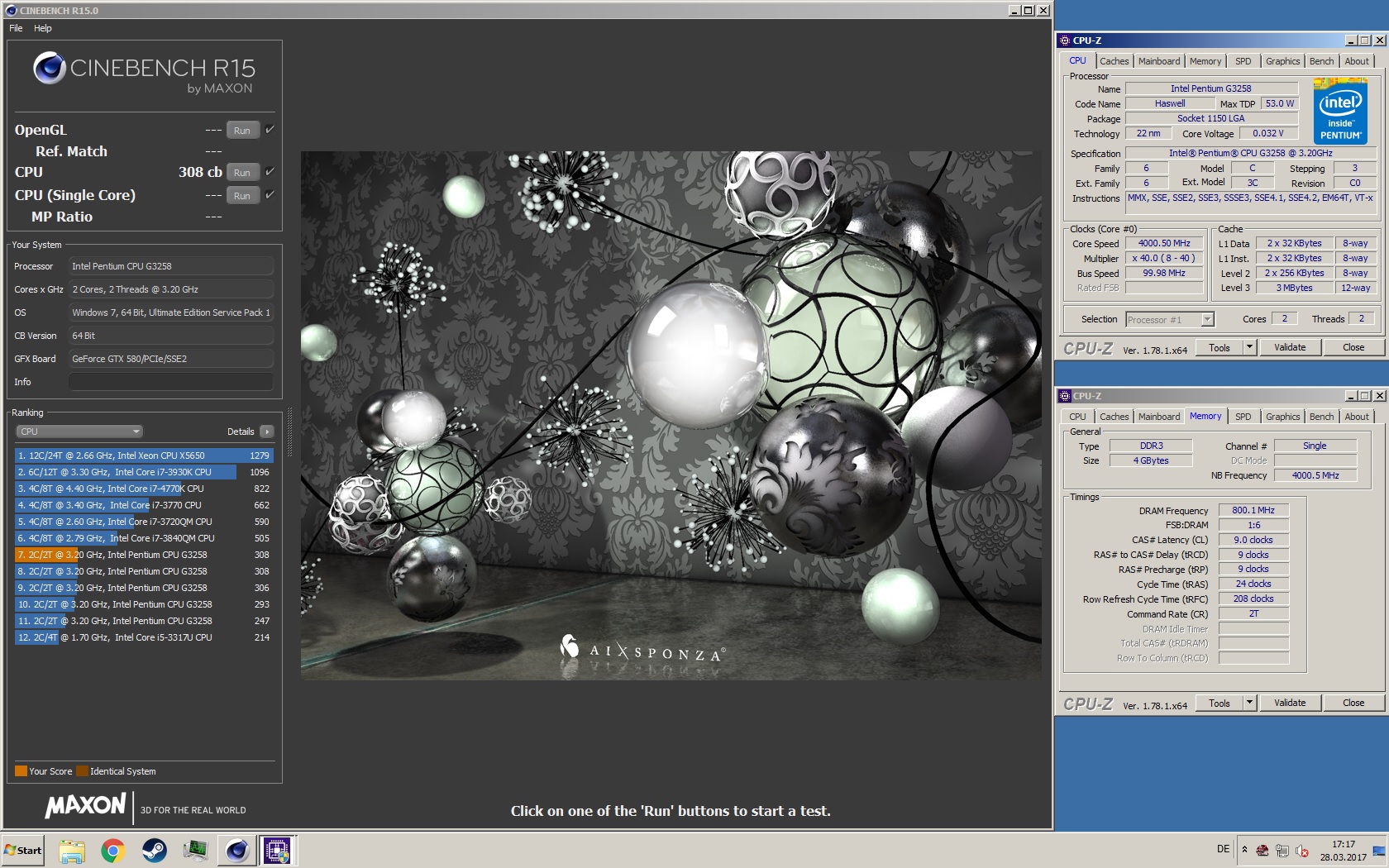Viewport: 1389px width, 868px height.
Task: Open the File menu
Action: click(16, 28)
